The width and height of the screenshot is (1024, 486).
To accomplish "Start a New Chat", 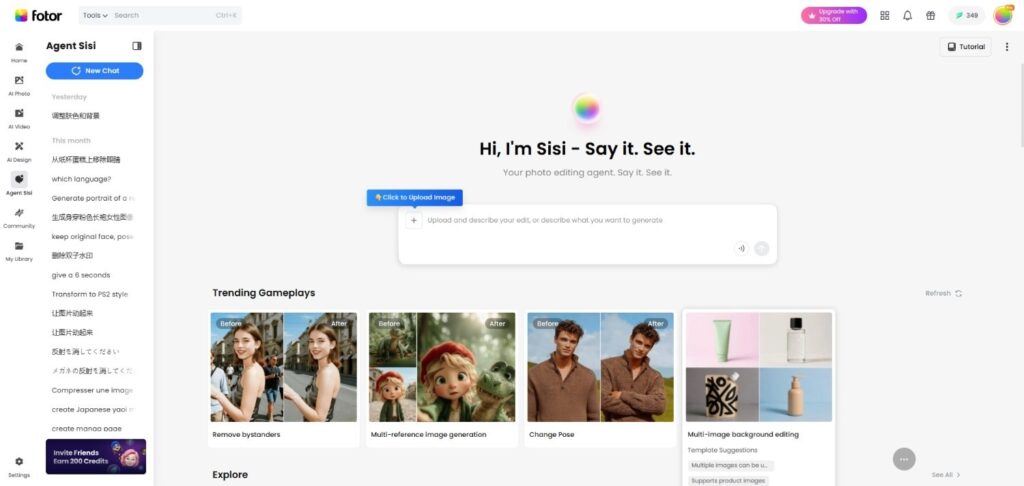I will [x=95, y=71].
